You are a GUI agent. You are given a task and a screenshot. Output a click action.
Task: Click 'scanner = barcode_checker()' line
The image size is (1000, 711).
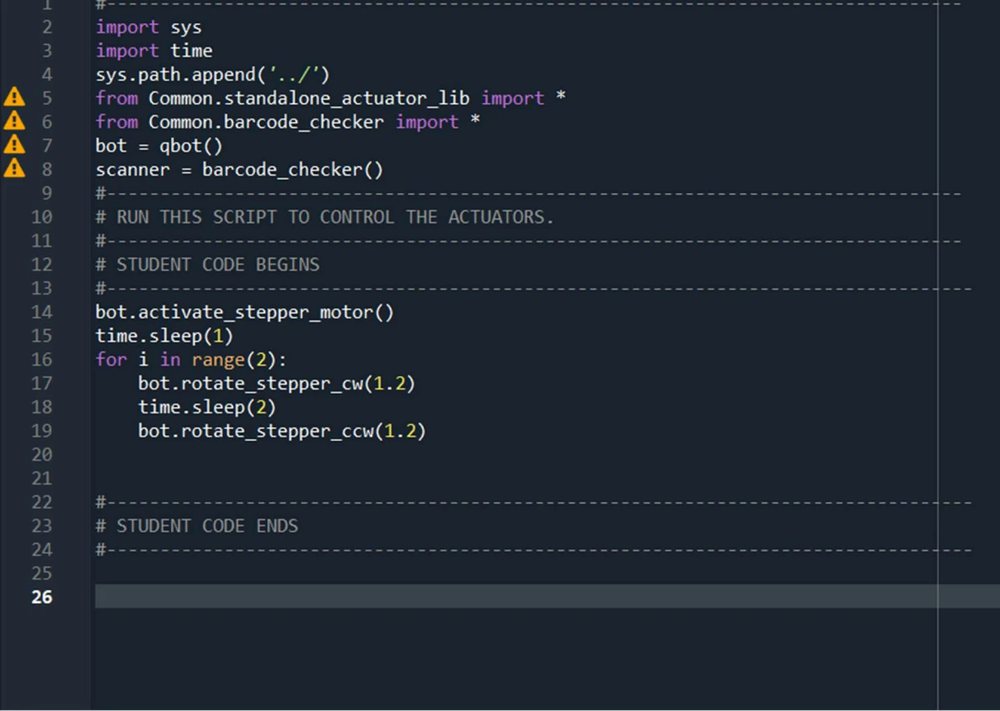[x=239, y=170]
